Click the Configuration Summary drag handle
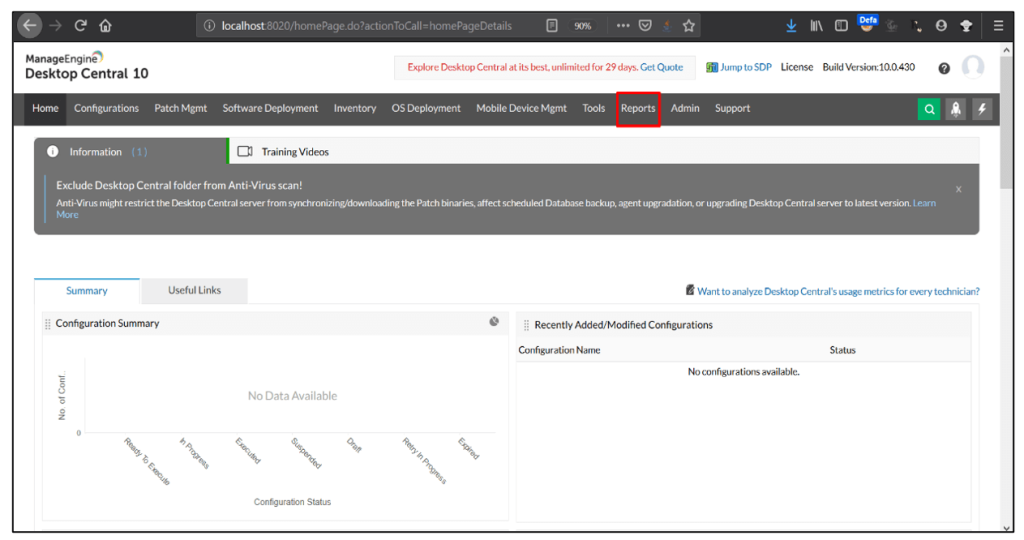Viewport: 1024px width, 540px height. [x=48, y=324]
